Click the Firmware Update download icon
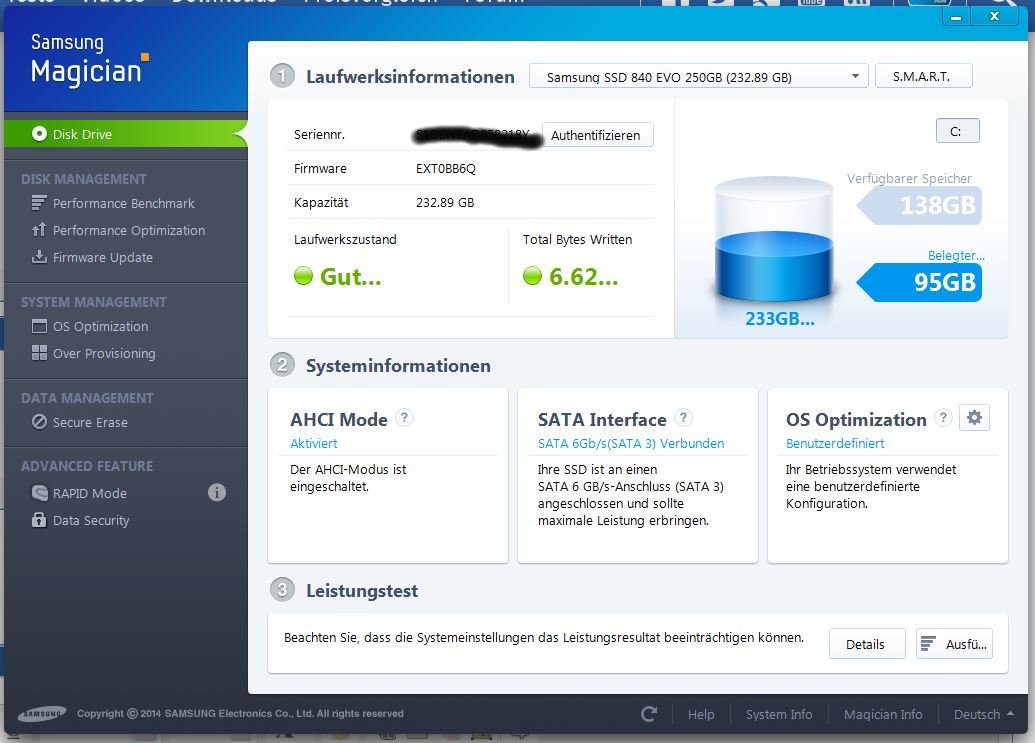This screenshot has height=743, width=1035. (39, 257)
